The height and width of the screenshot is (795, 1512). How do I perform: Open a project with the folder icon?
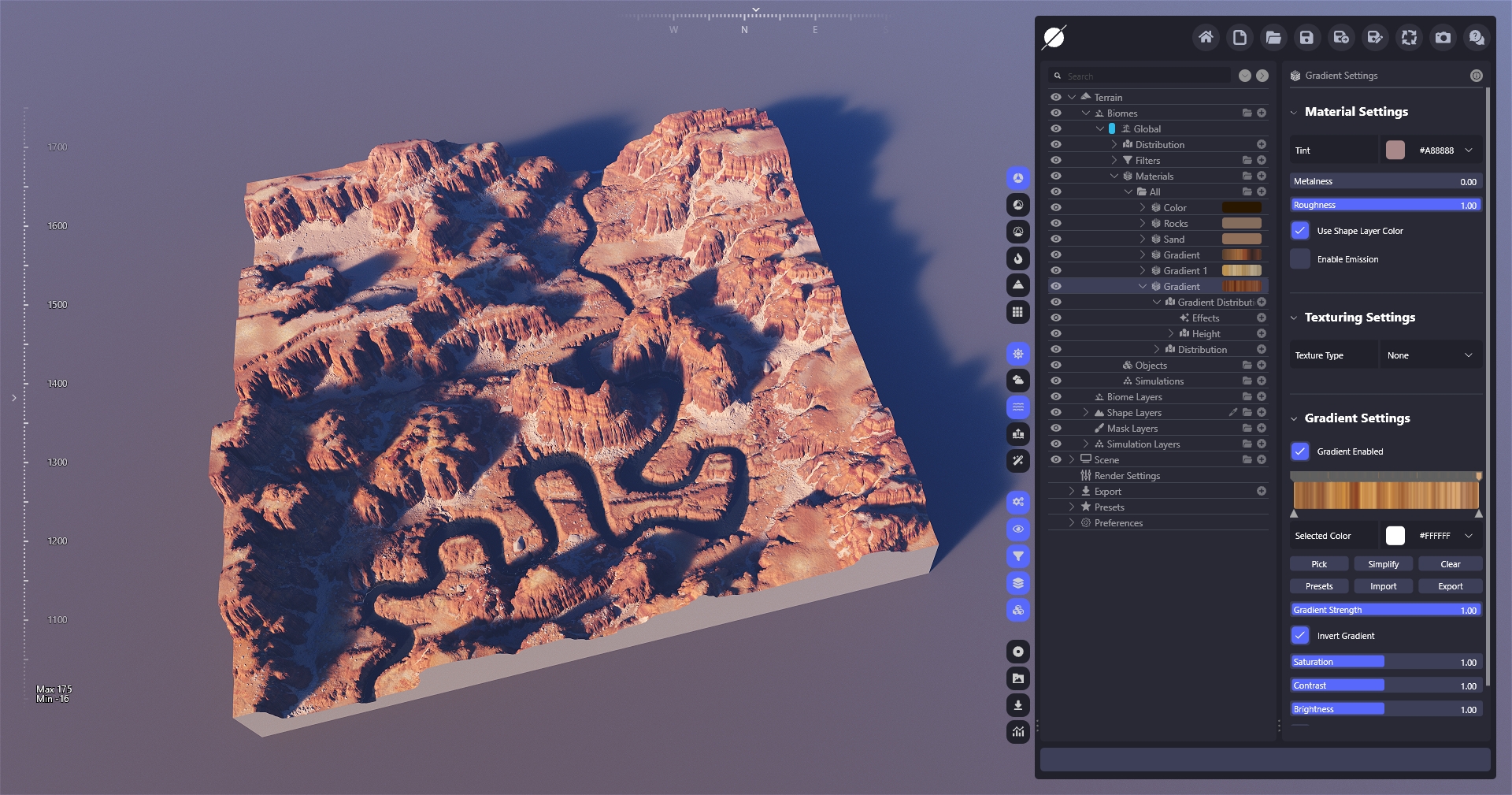click(1273, 37)
